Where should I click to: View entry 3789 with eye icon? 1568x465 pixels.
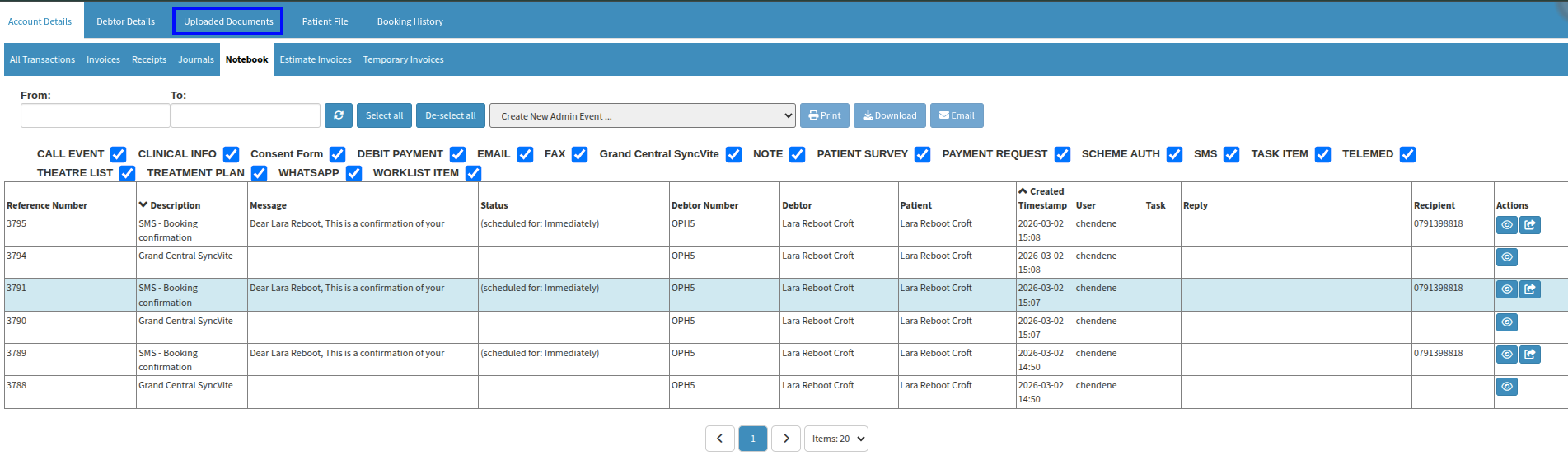[1507, 355]
